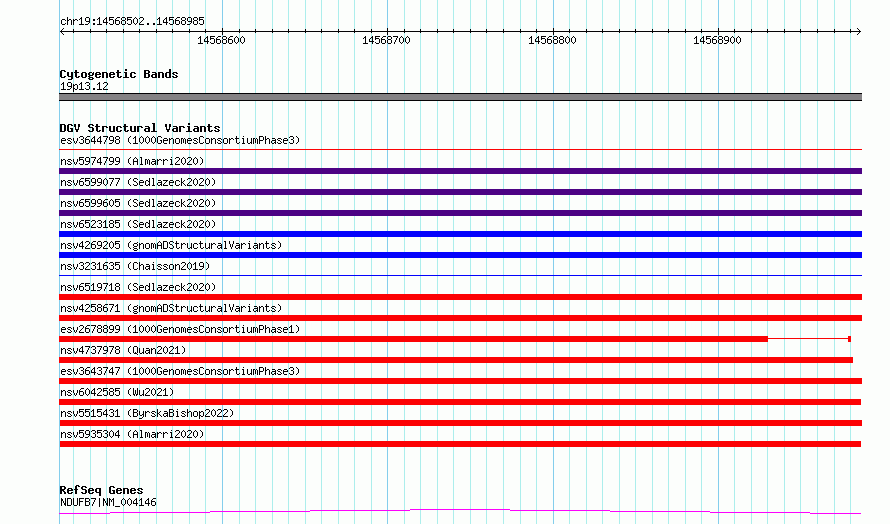Select variant label nsv5935304 (Almarri2020)
This screenshot has width=890, height=524.
pyautogui.click(x=132, y=434)
